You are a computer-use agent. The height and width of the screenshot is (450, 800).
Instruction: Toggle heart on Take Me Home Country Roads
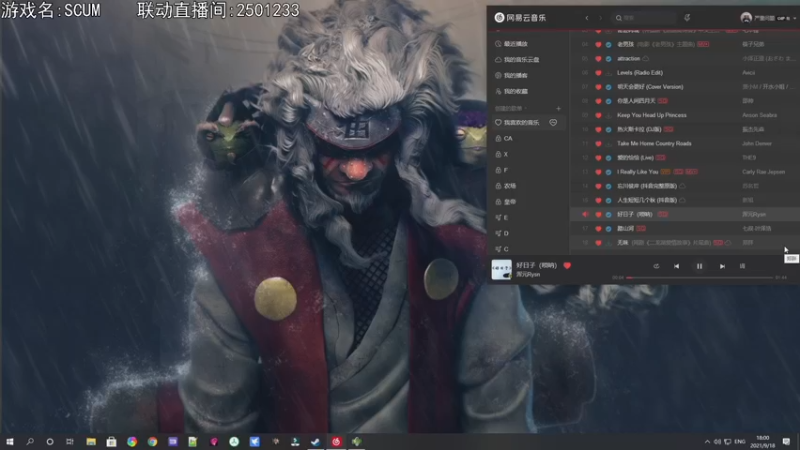[x=598, y=144]
